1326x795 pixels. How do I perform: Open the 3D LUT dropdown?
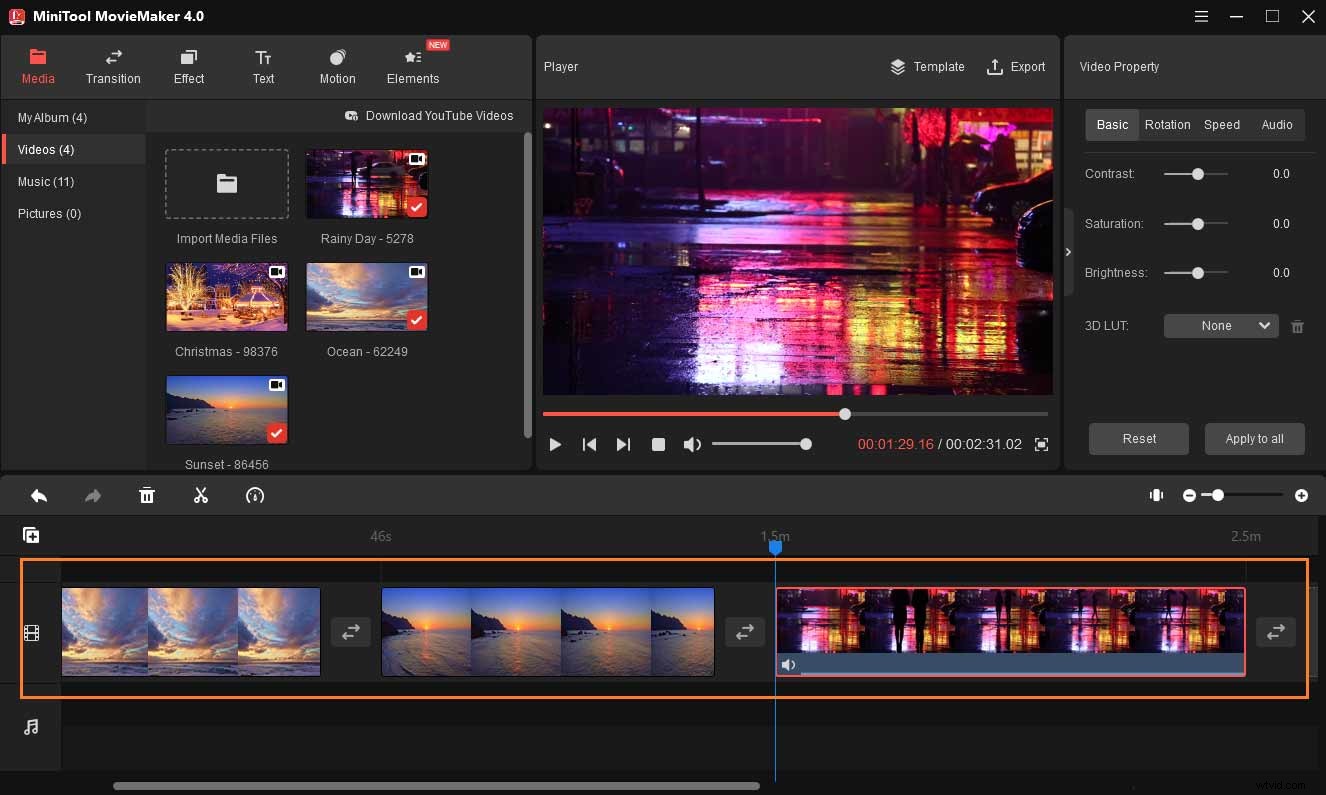[x=1220, y=325]
